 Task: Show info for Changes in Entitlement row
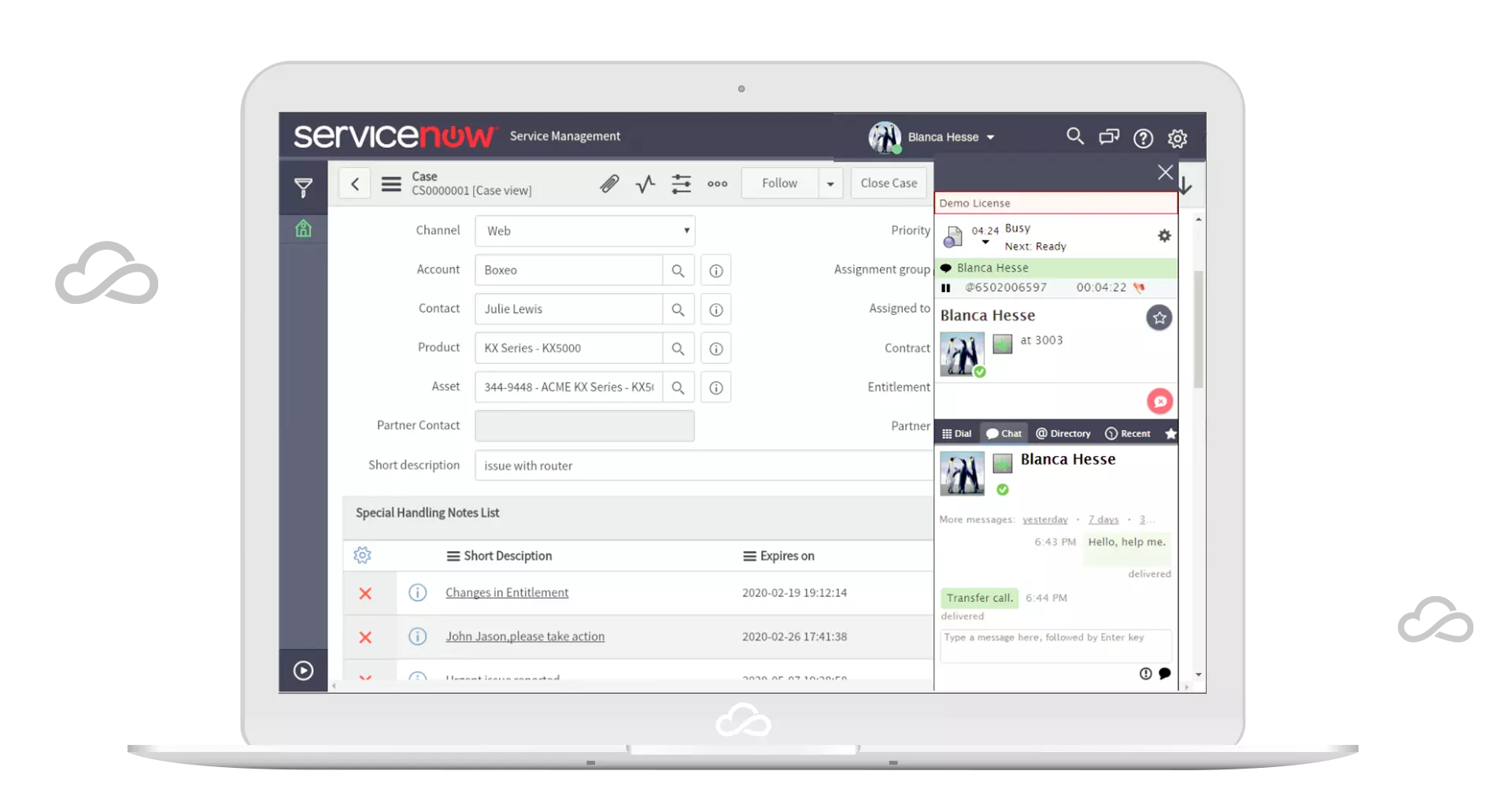(x=417, y=592)
